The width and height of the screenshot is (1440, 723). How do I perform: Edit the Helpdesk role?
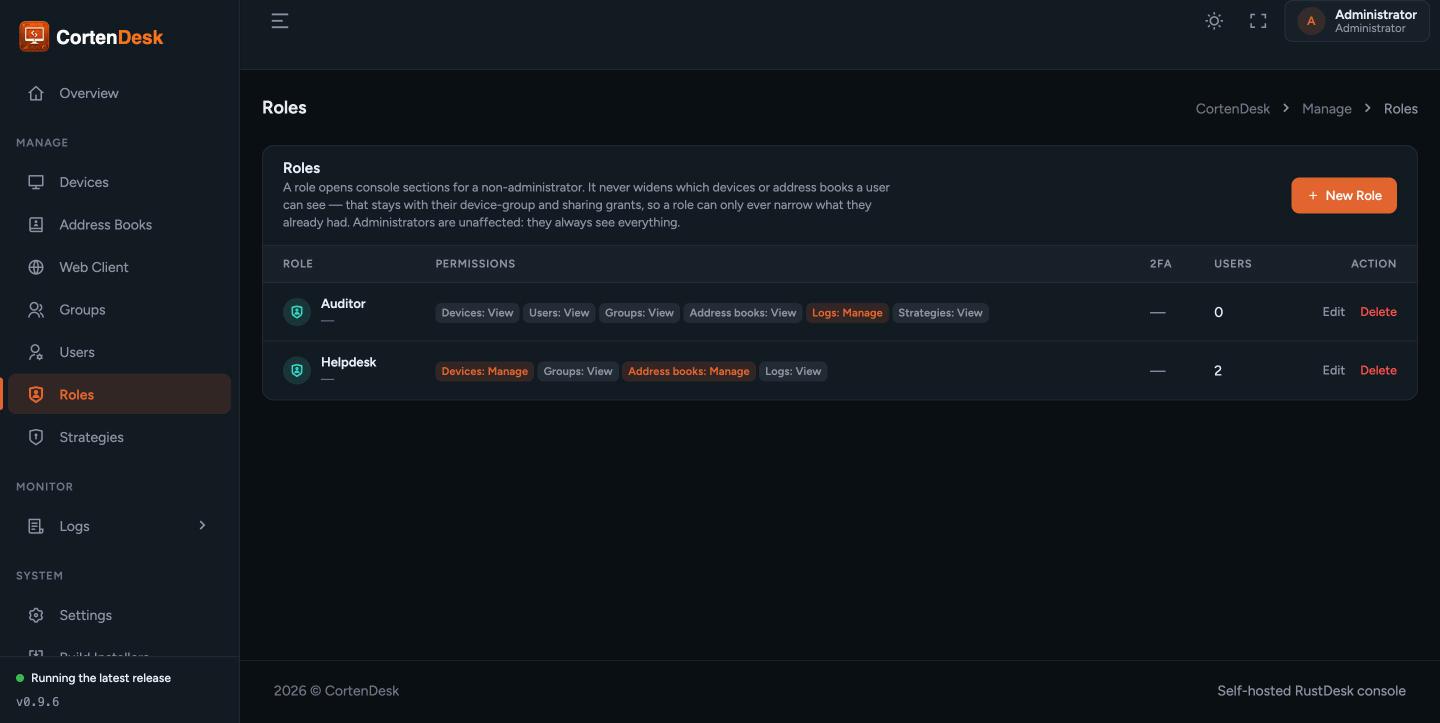[1333, 370]
